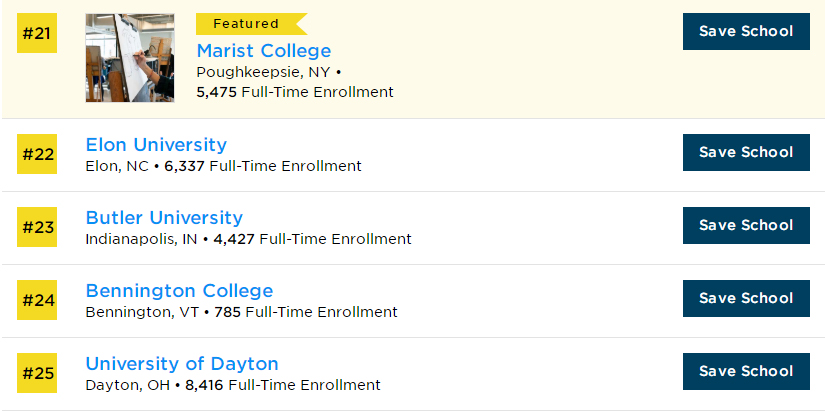Click the #22 rank badge

(38, 154)
